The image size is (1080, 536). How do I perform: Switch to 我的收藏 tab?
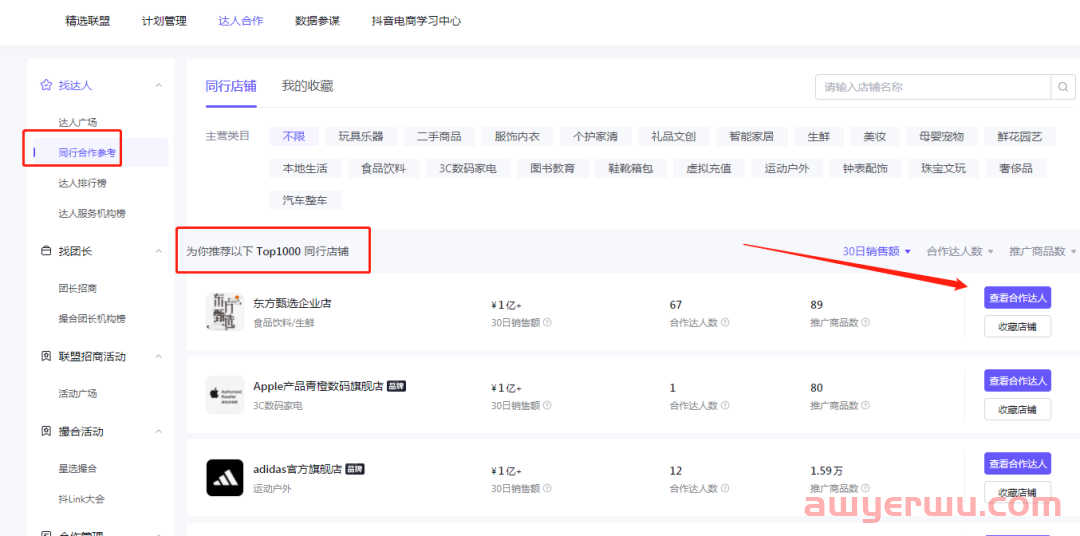[x=307, y=87]
